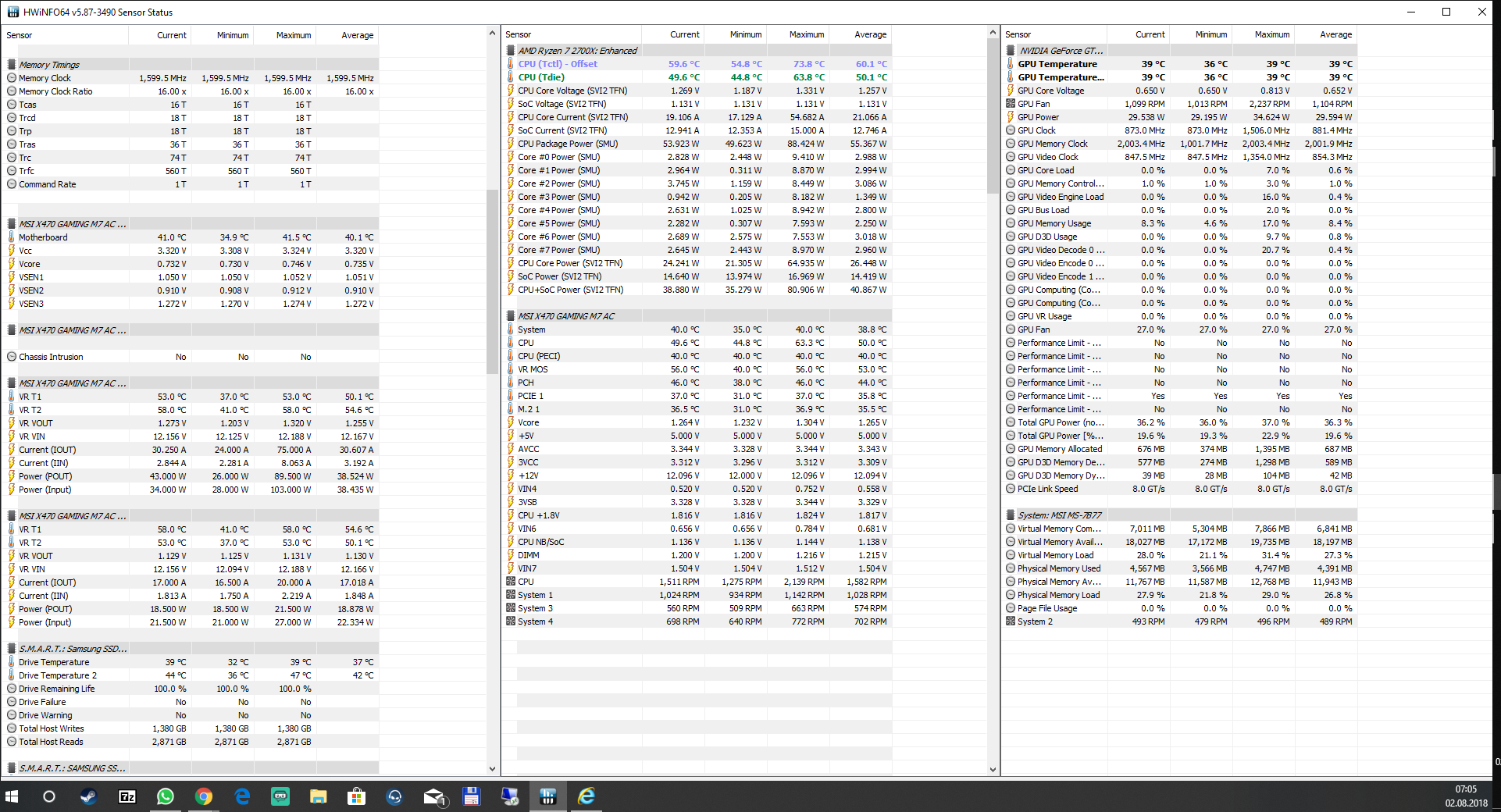This screenshot has height=812, width=1501.
Task: Select the Physical Memory Load row
Action: (1180, 595)
